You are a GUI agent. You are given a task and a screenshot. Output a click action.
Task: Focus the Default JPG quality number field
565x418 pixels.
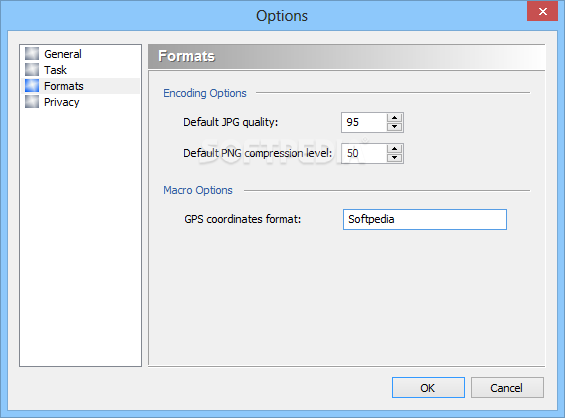click(364, 123)
